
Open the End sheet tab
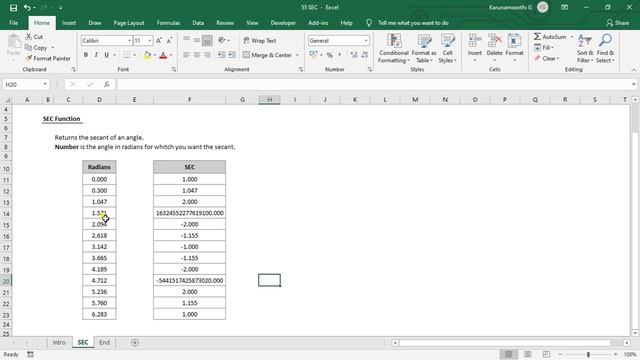click(104, 342)
